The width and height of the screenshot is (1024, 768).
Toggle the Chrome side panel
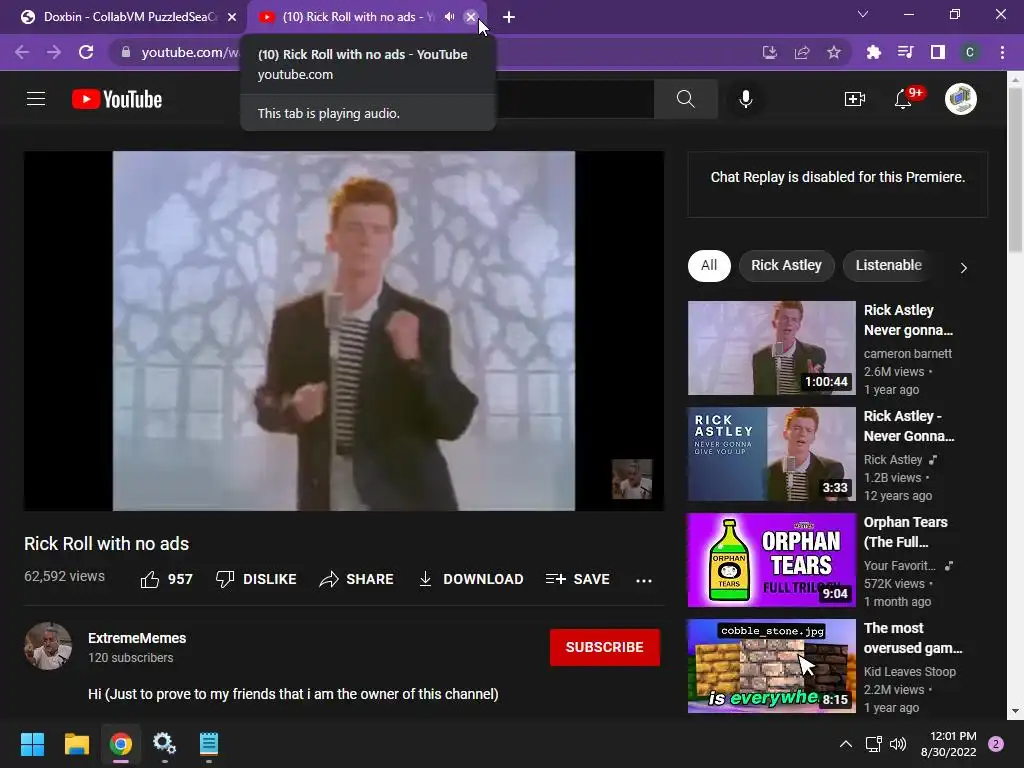click(938, 52)
